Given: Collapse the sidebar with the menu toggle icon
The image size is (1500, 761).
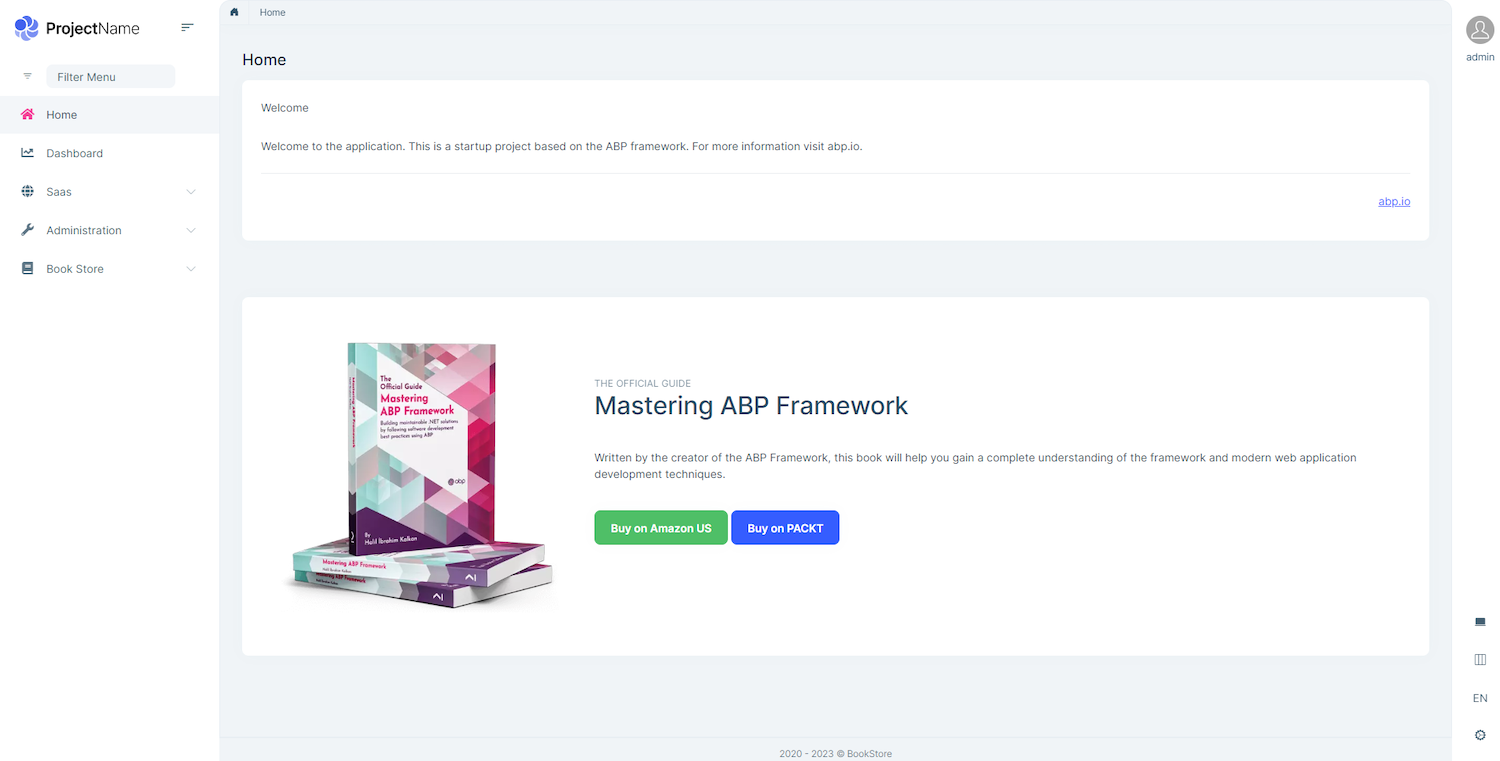Looking at the screenshot, I should pyautogui.click(x=187, y=28).
